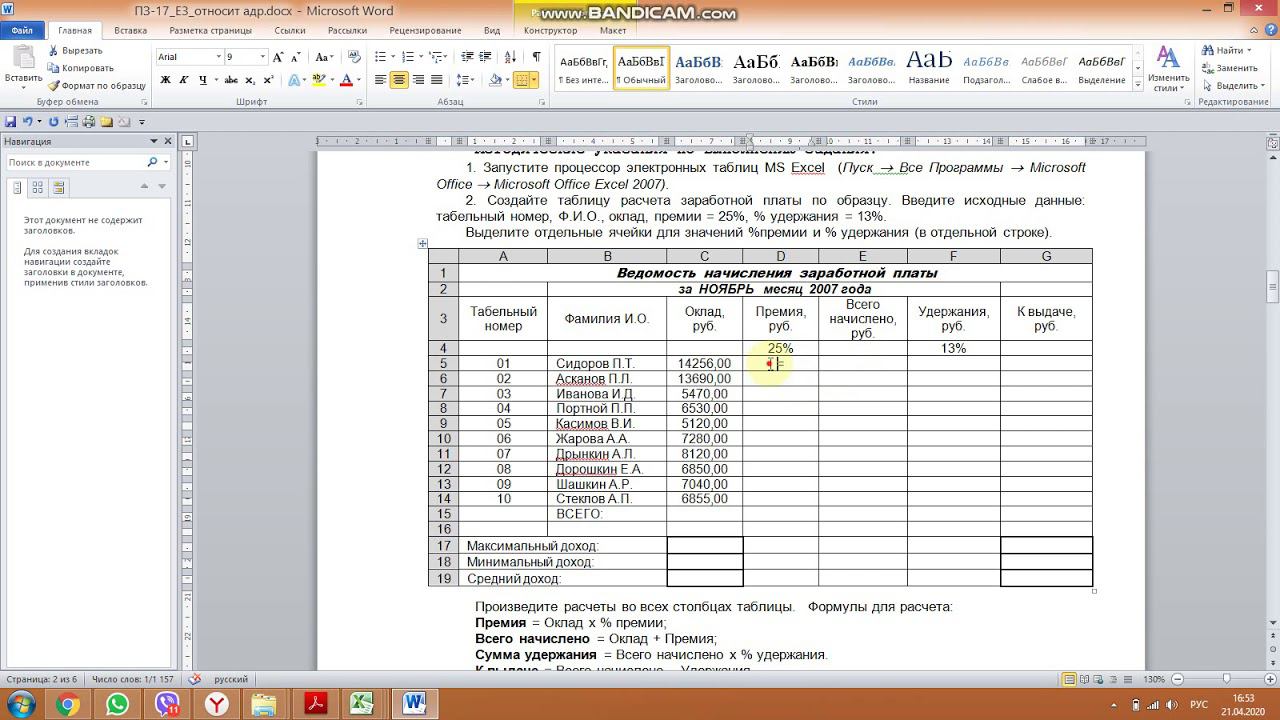Screen dimensions: 1280x720
Task: Switch to the Разметка страницы tab
Action: [x=210, y=31]
